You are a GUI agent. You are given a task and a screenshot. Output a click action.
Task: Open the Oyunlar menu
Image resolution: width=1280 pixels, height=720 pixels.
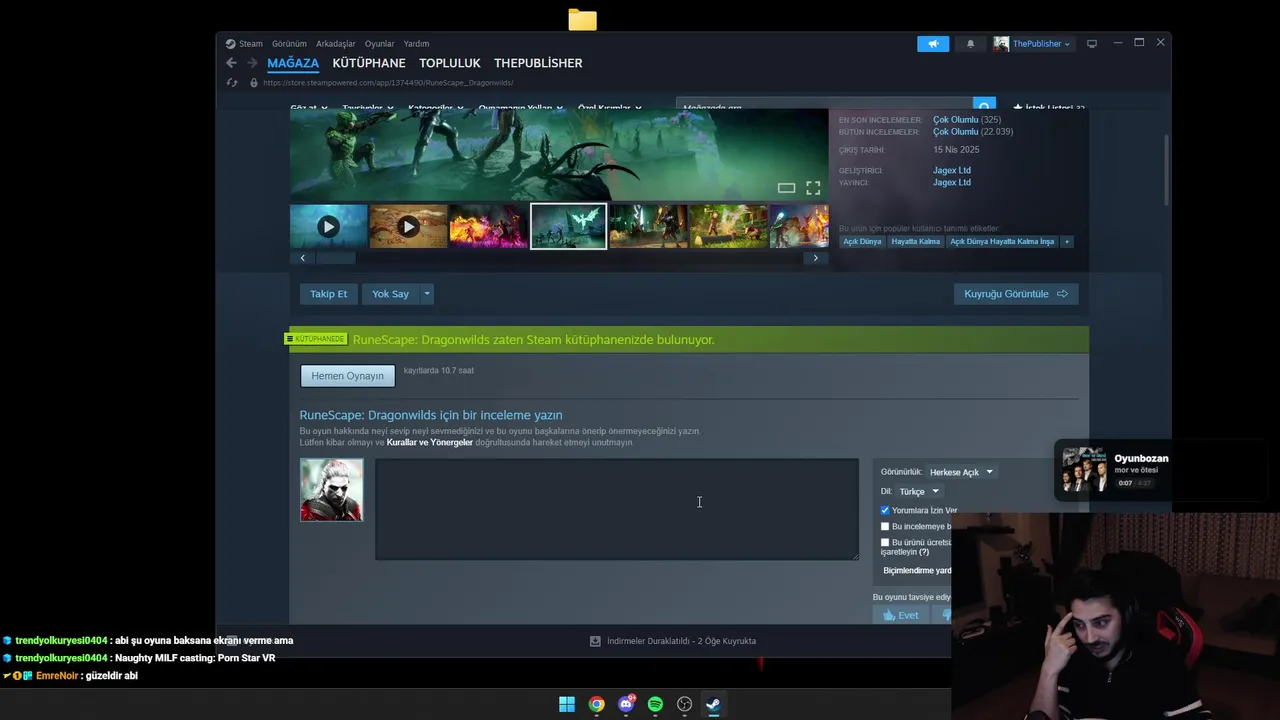tap(380, 44)
